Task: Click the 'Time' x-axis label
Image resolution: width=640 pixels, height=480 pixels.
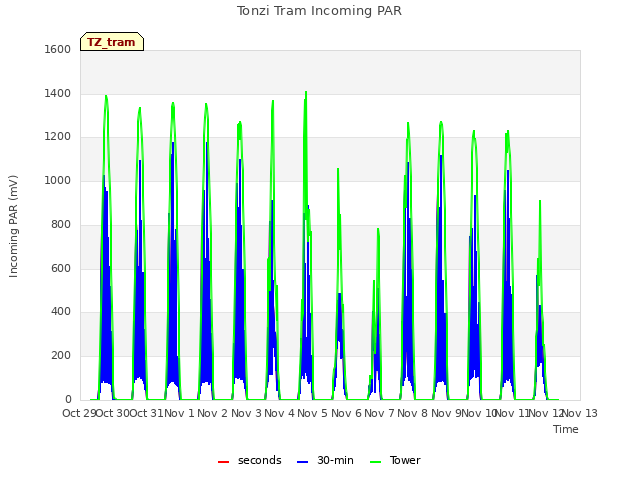Action: 566,429
